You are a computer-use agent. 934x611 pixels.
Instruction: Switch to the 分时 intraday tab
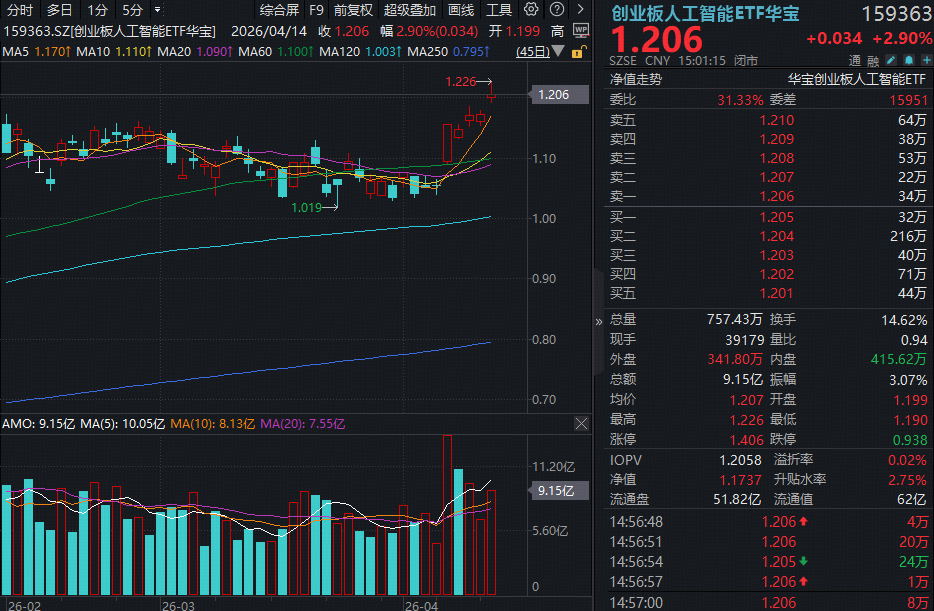[x=19, y=10]
